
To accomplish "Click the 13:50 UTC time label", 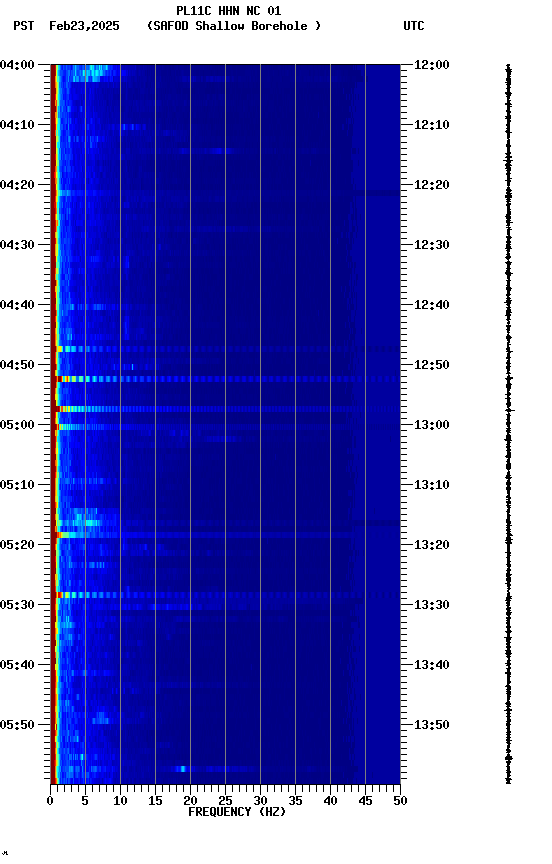I will (432, 726).
